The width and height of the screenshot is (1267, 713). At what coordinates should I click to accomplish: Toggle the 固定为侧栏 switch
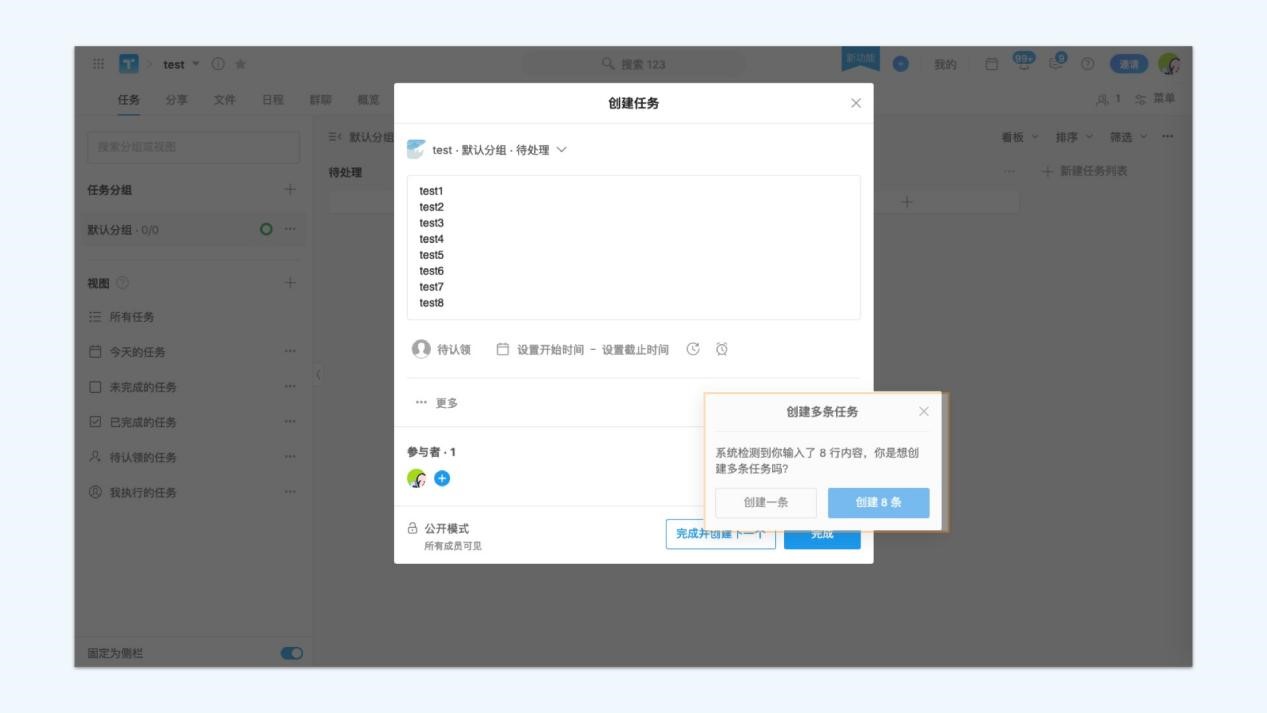(291, 653)
